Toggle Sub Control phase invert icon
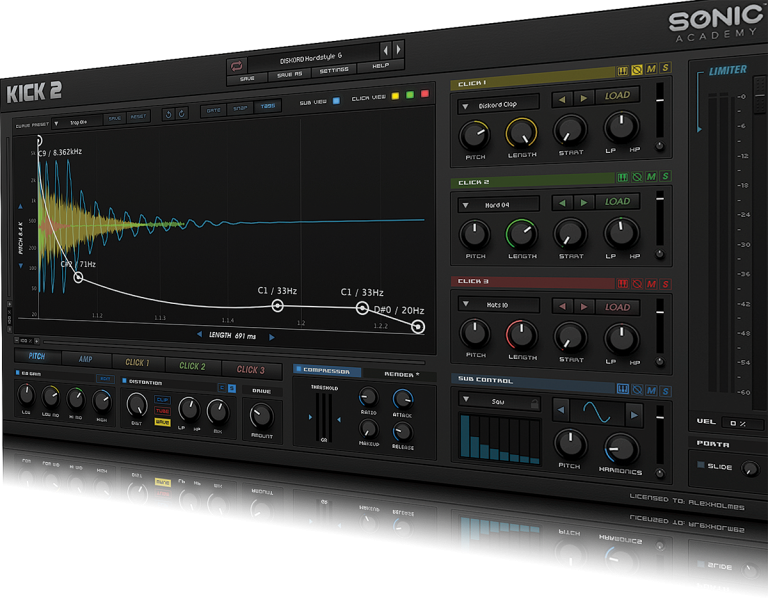The width and height of the screenshot is (768, 599). click(637, 390)
